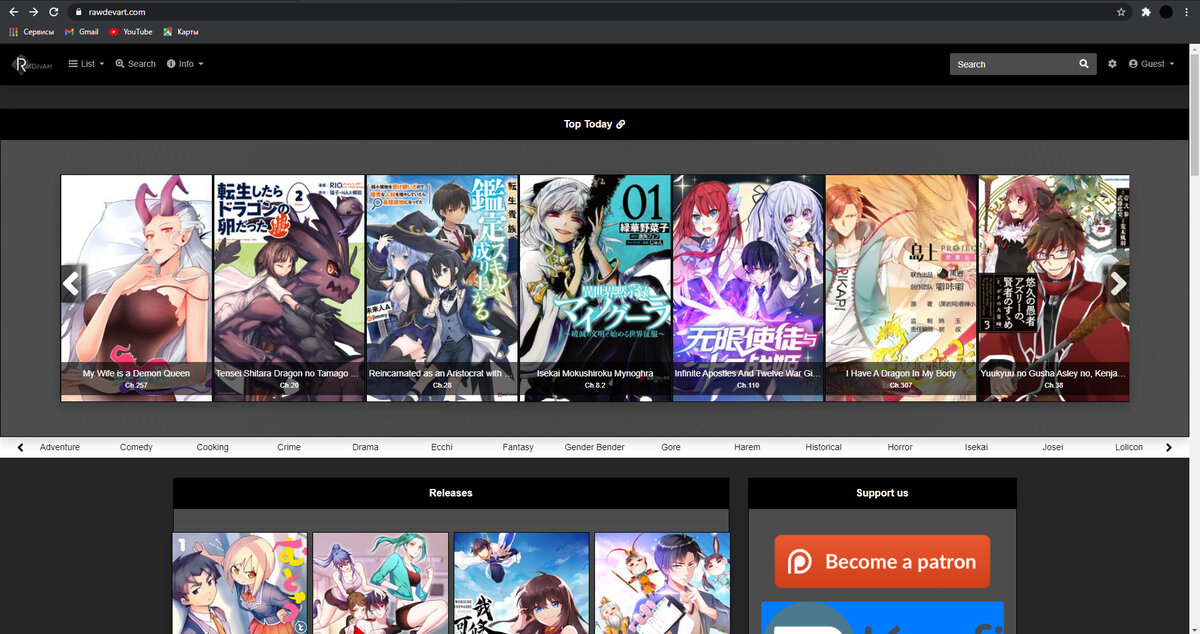The image size is (1200, 634).
Task: Select the Cooking genre
Action: coord(213,447)
